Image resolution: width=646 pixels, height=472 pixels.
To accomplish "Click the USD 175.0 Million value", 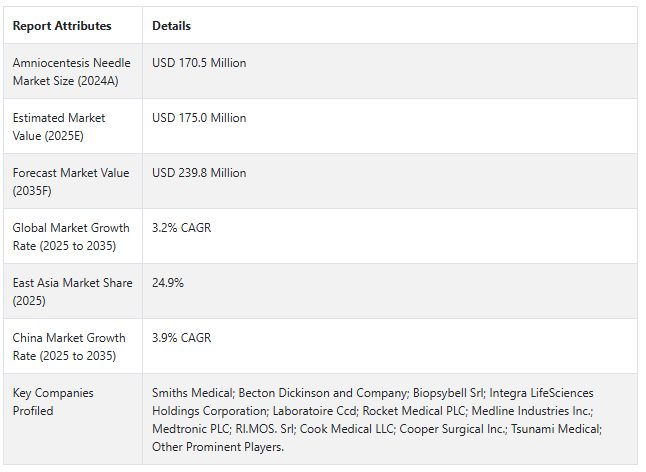I will tap(199, 118).
